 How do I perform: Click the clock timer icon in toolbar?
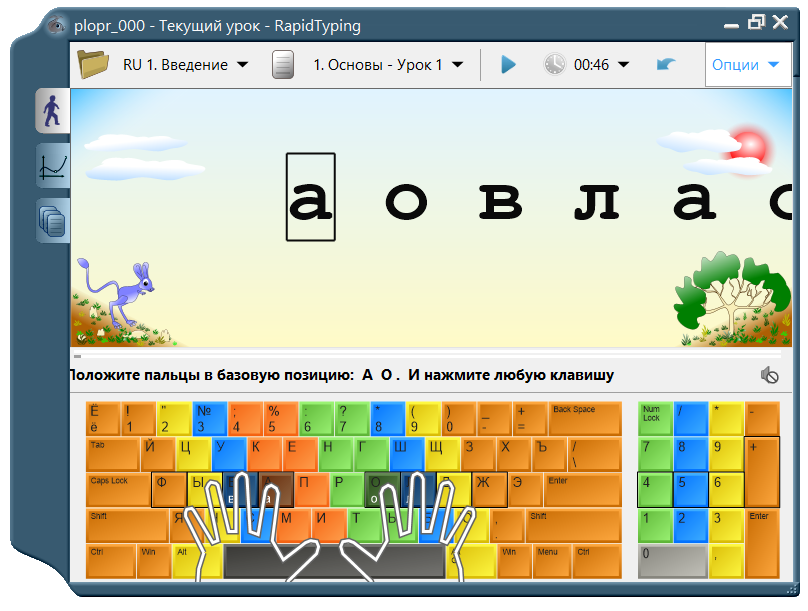[554, 62]
